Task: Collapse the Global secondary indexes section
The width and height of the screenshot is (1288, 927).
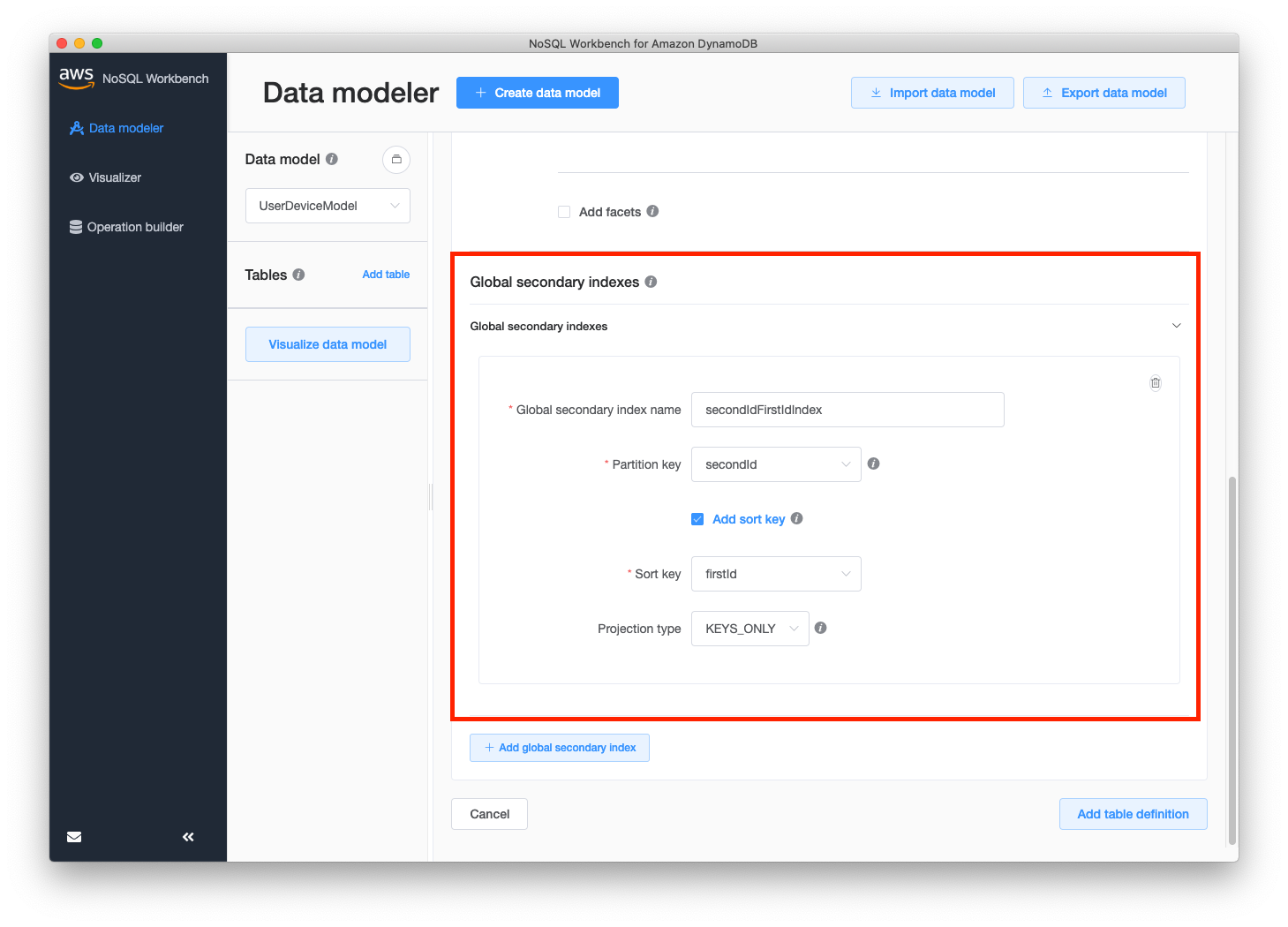Action: (1176, 326)
